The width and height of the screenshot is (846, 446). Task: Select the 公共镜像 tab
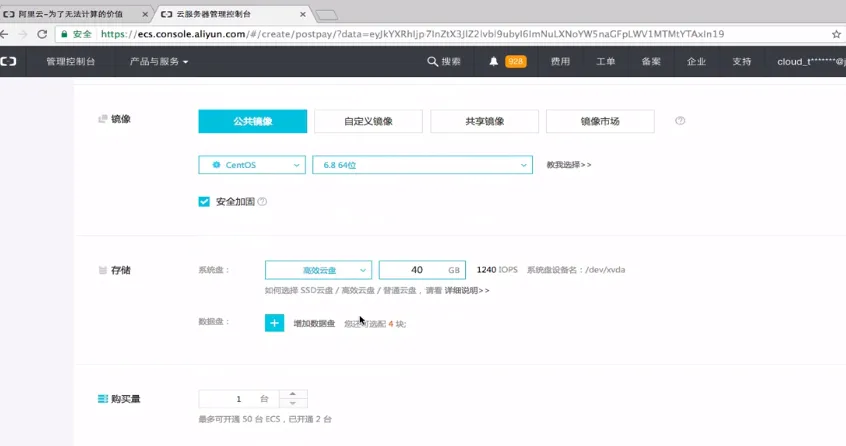click(253, 121)
